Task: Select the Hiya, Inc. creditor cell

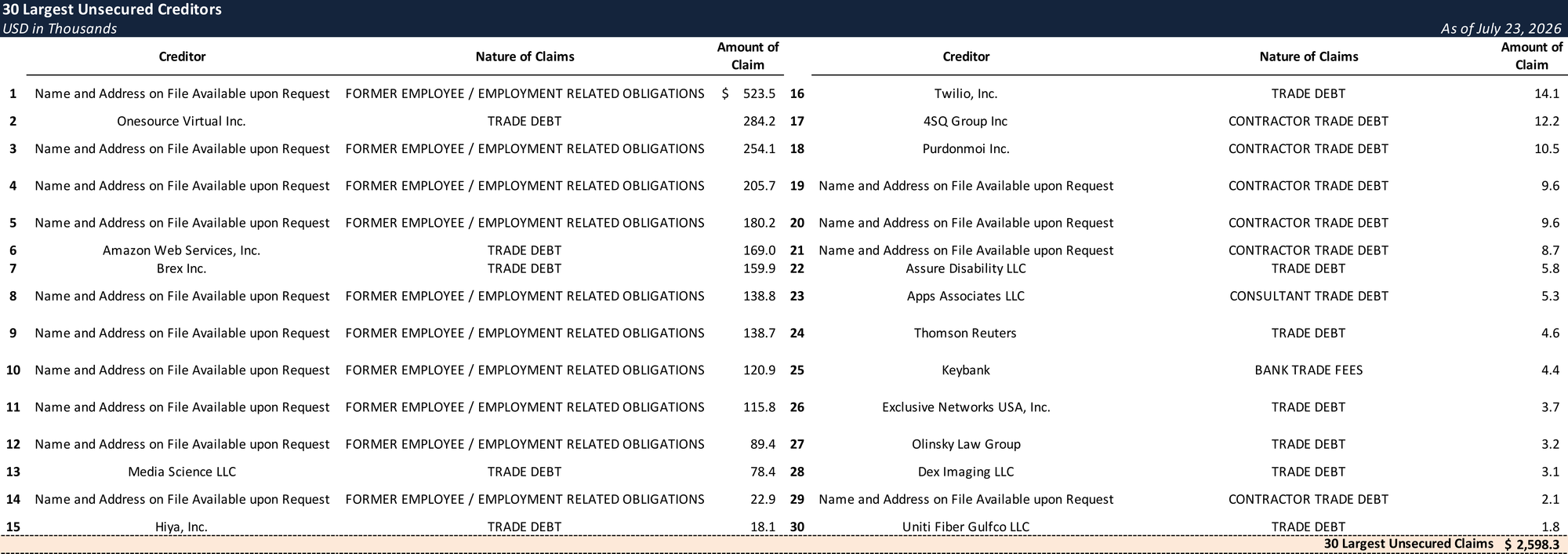Action: coord(181,527)
